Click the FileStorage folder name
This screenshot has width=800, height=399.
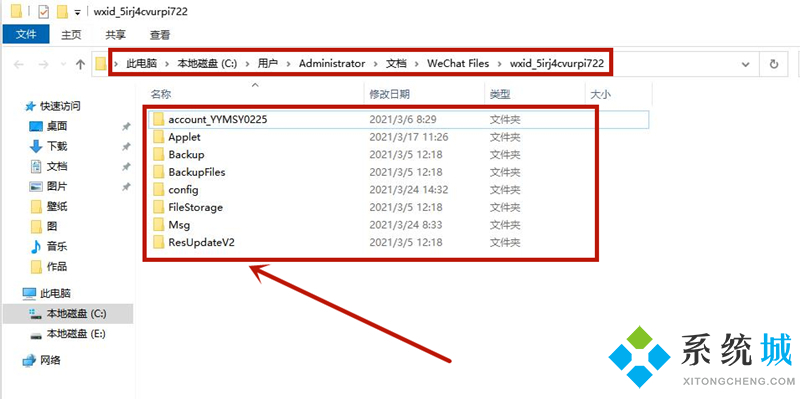(x=195, y=207)
